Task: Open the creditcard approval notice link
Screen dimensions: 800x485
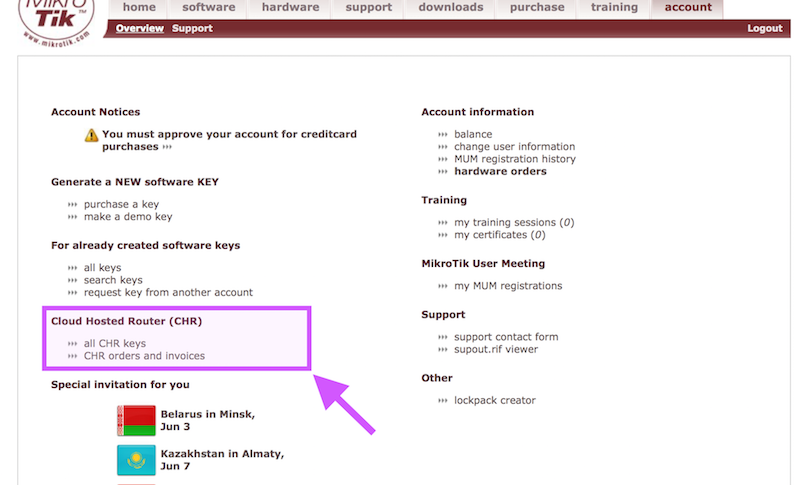Action: (229, 140)
